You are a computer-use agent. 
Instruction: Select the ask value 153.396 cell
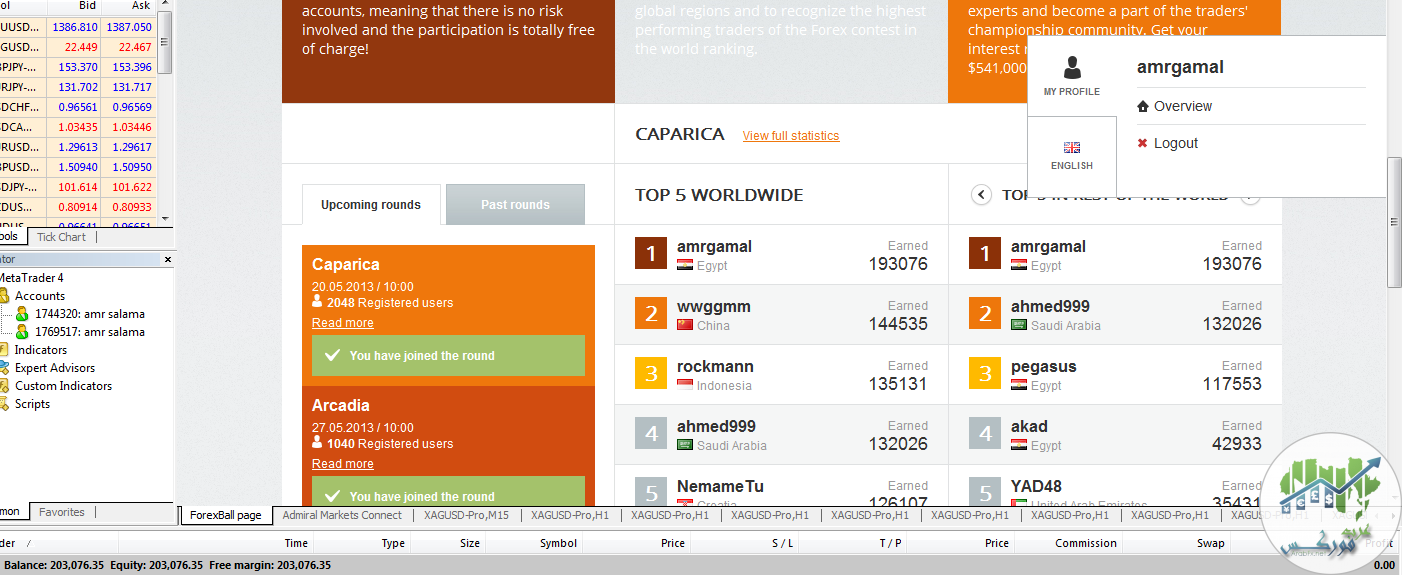[132, 67]
